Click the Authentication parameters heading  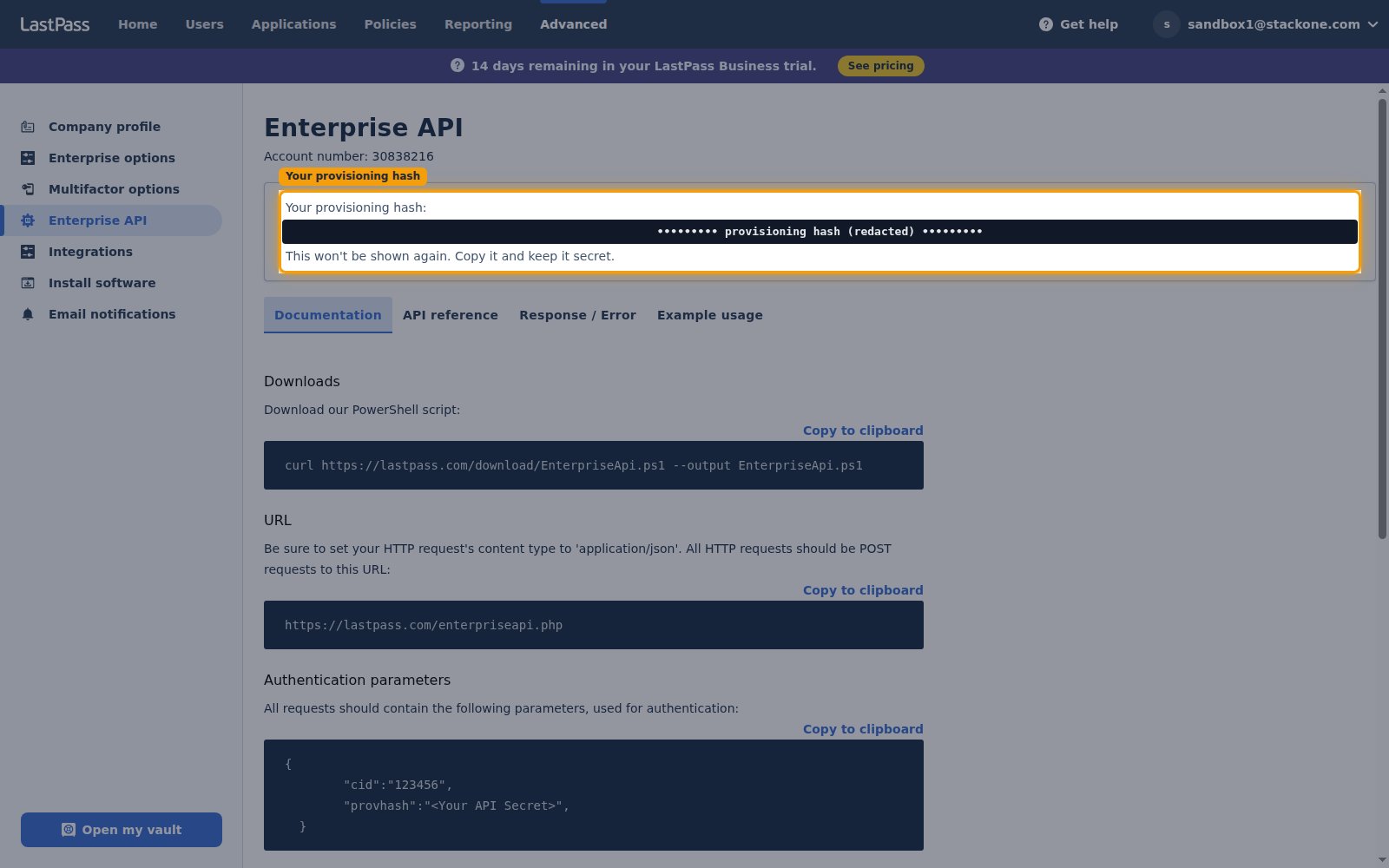pos(357,680)
